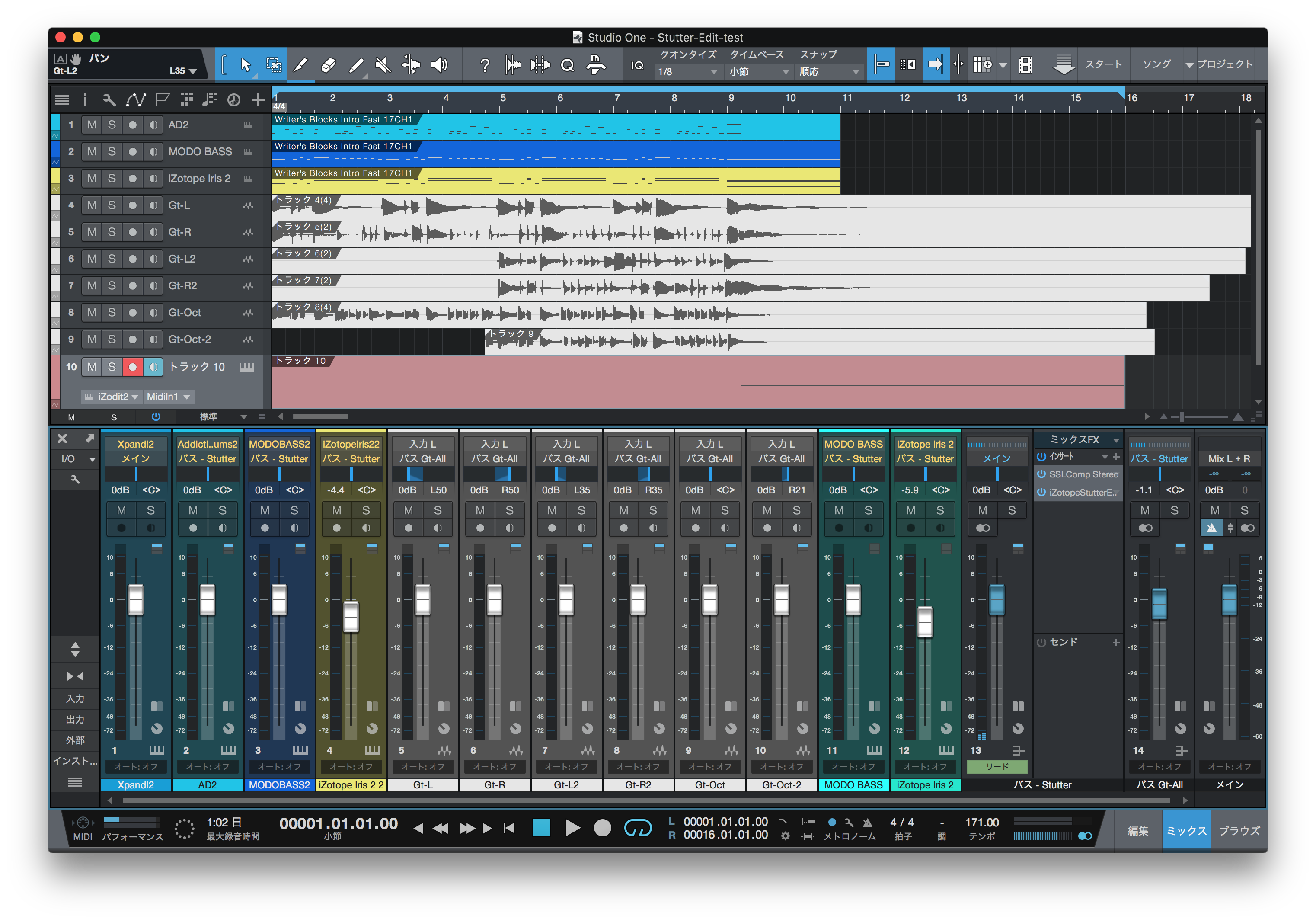
Task: Return to zero in transport
Action: (x=509, y=828)
